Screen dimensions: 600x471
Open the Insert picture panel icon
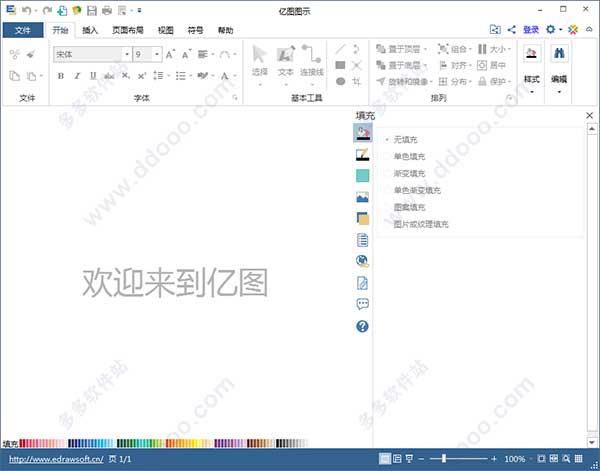[362, 197]
